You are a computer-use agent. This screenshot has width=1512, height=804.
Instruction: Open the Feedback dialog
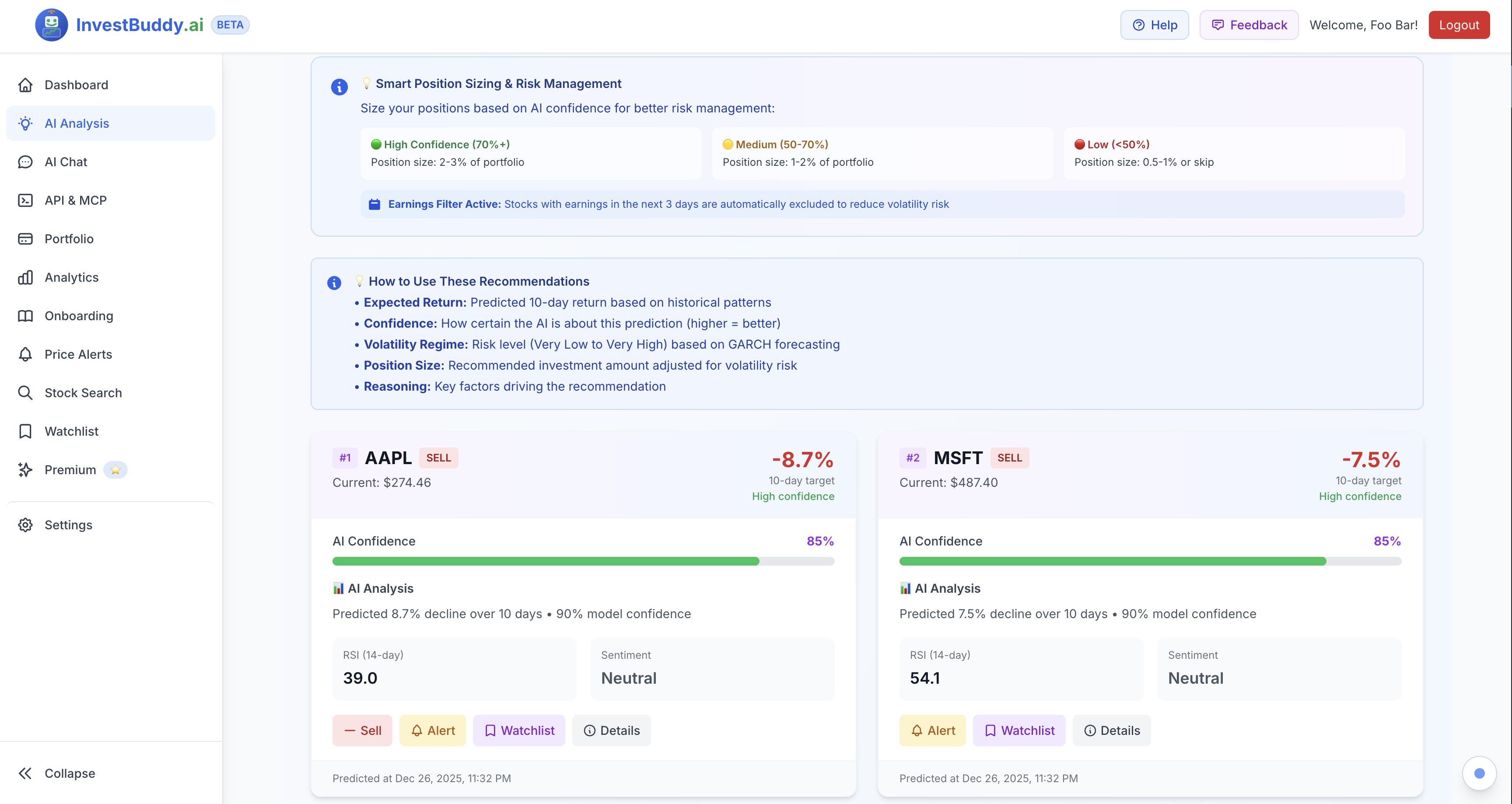1249,24
